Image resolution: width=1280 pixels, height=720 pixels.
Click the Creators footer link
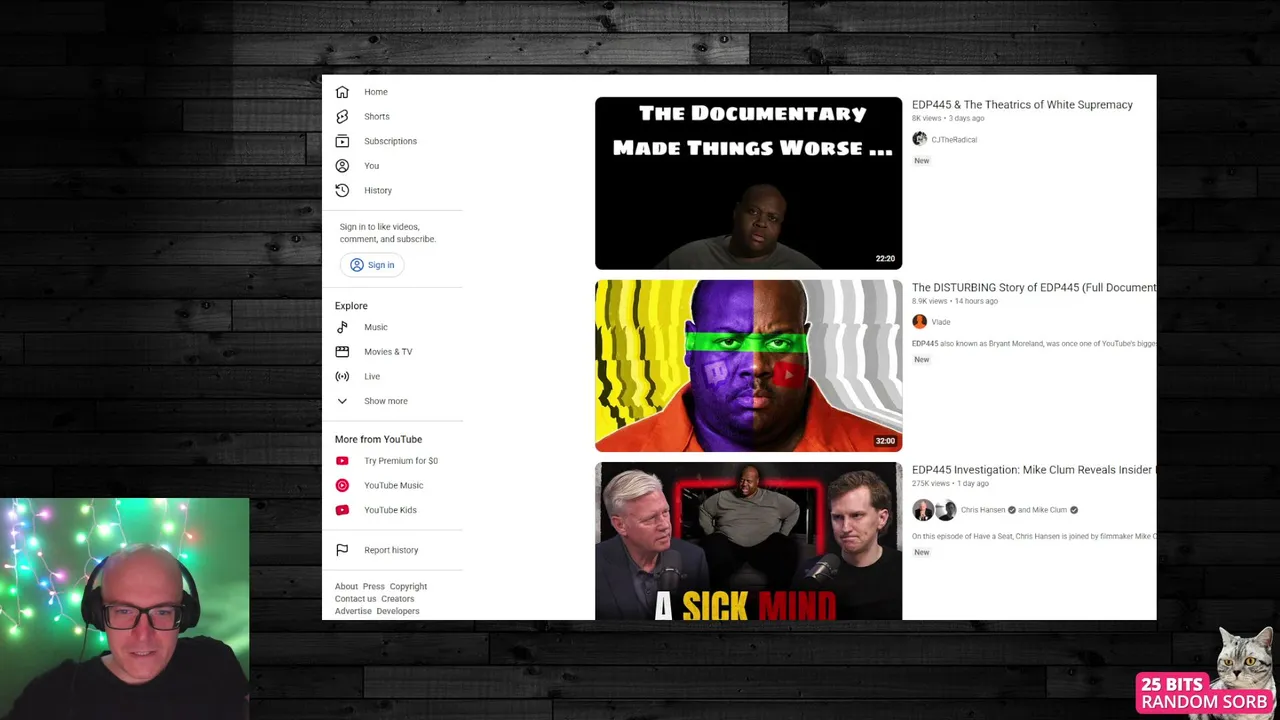(397, 599)
